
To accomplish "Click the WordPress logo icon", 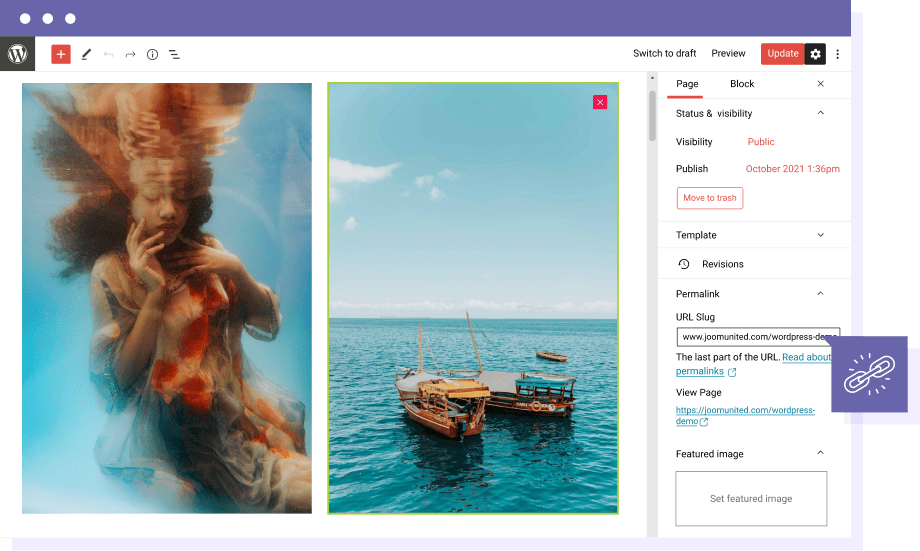I will click(17, 54).
